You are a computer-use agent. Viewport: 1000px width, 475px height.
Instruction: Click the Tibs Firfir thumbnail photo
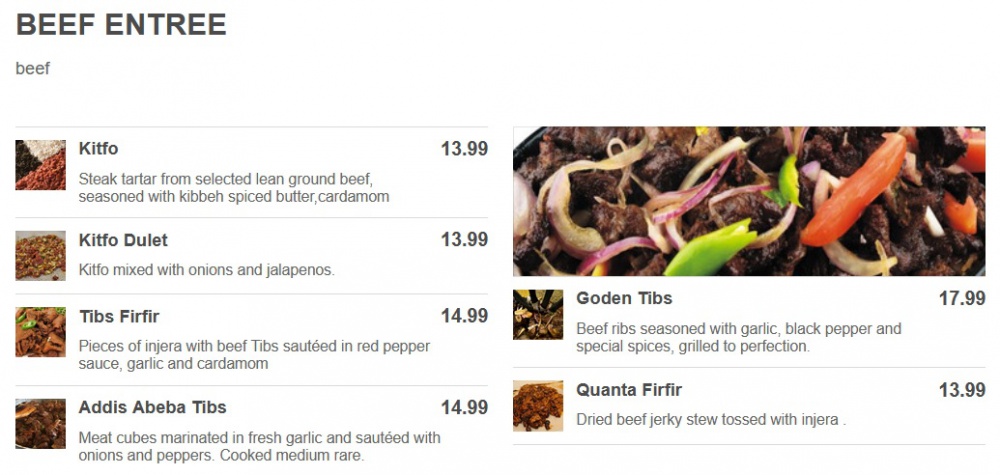[41, 332]
